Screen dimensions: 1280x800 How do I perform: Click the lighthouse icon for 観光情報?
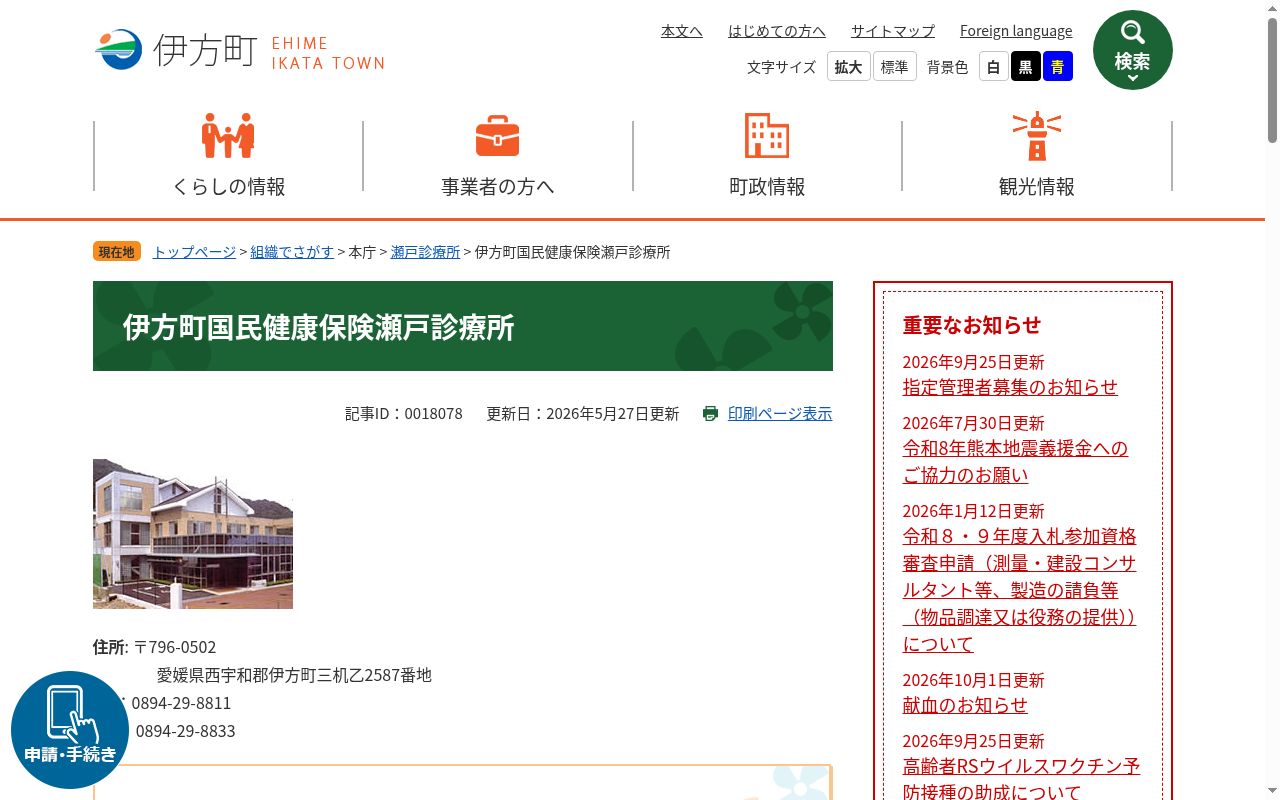[x=1036, y=135]
